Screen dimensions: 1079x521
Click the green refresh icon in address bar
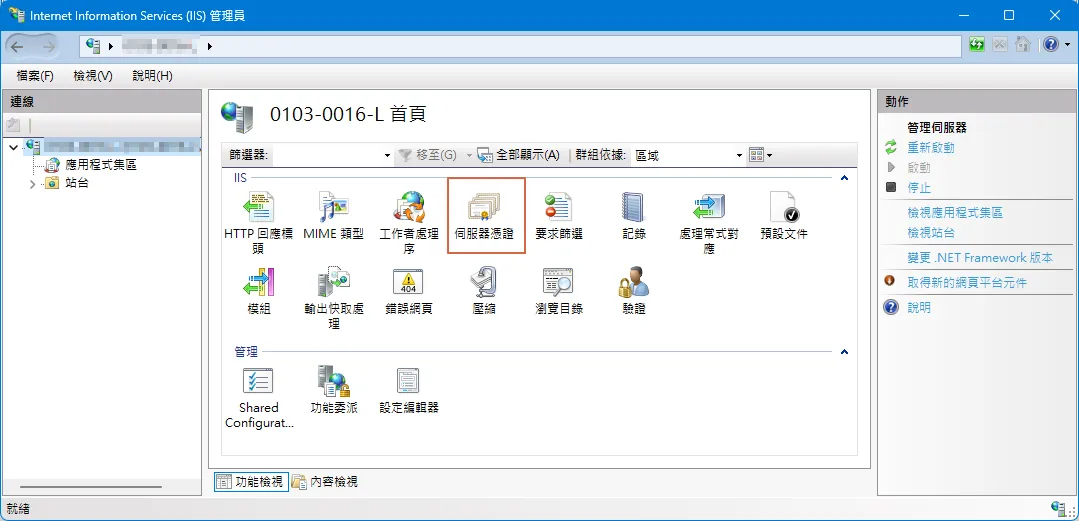[x=976, y=45]
